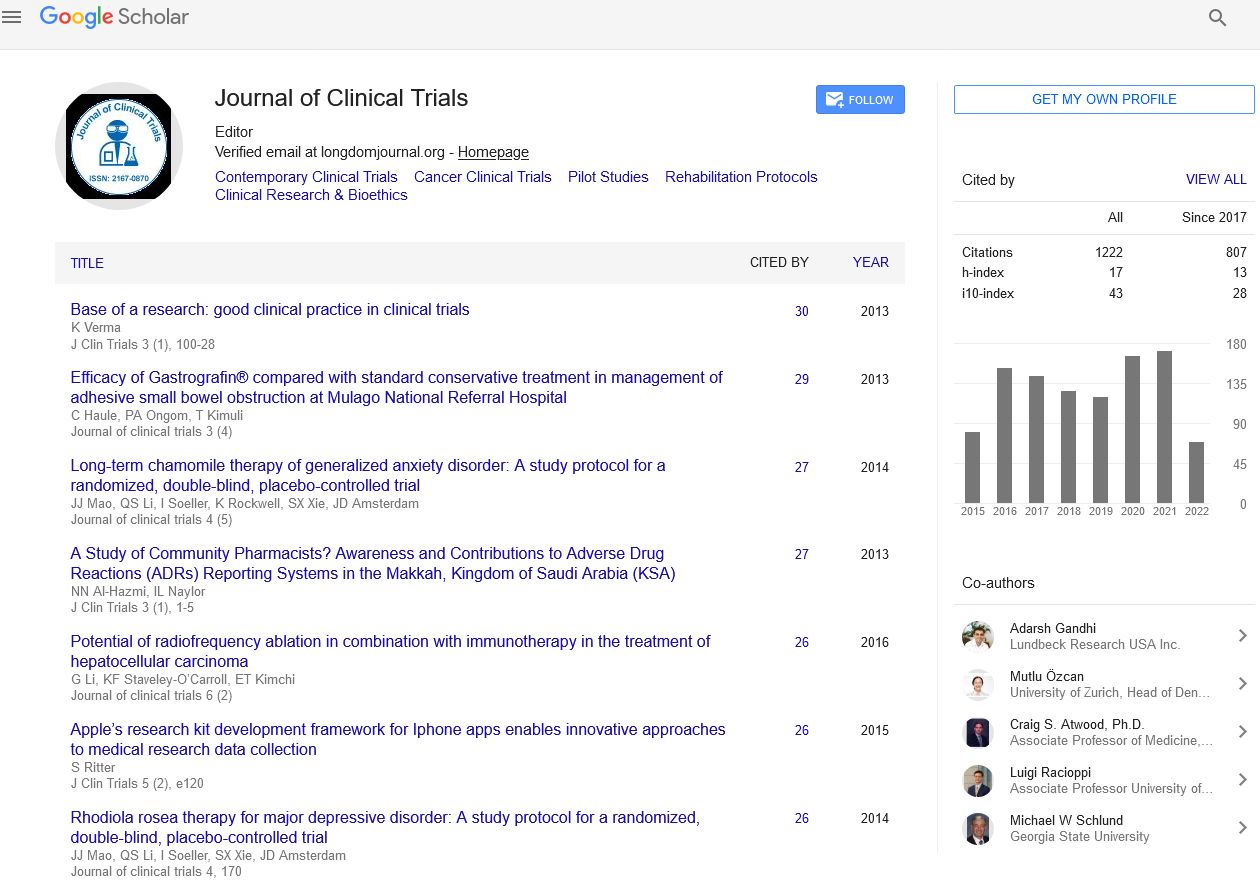Click the GET MY OWN PROFILE button
The height and width of the screenshot is (885, 1260).
1104,99
